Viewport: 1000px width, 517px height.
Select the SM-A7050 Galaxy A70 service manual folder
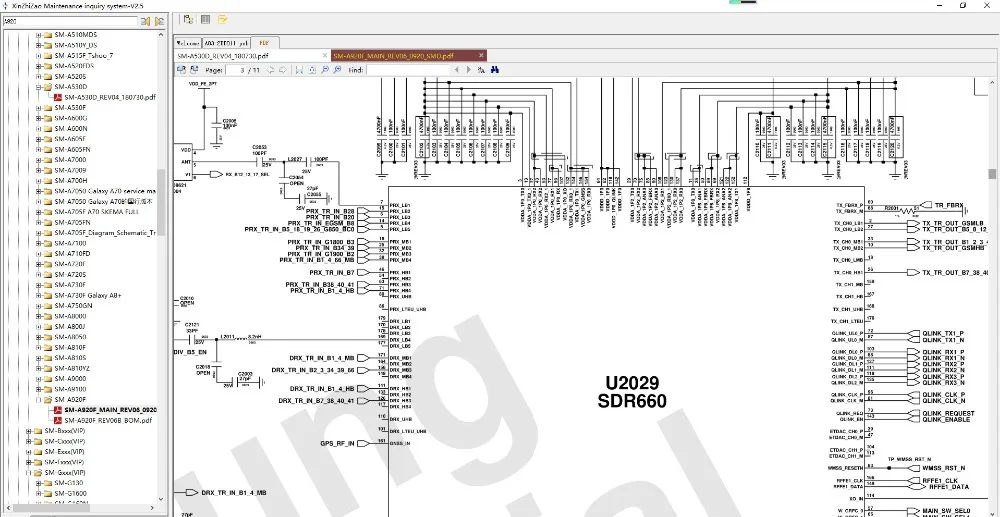click(105, 191)
